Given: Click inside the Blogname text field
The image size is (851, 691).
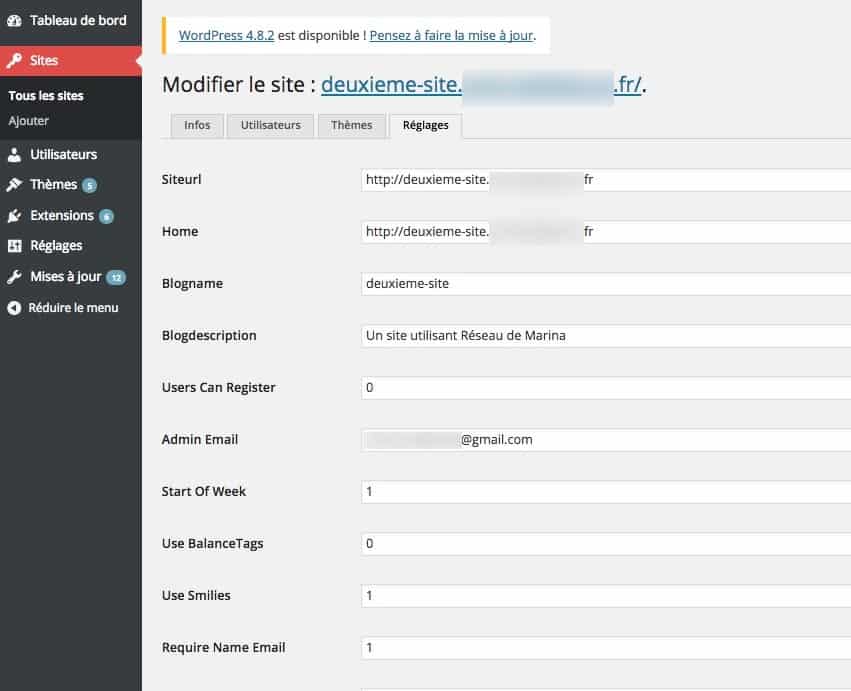Looking at the screenshot, I should 500,283.
